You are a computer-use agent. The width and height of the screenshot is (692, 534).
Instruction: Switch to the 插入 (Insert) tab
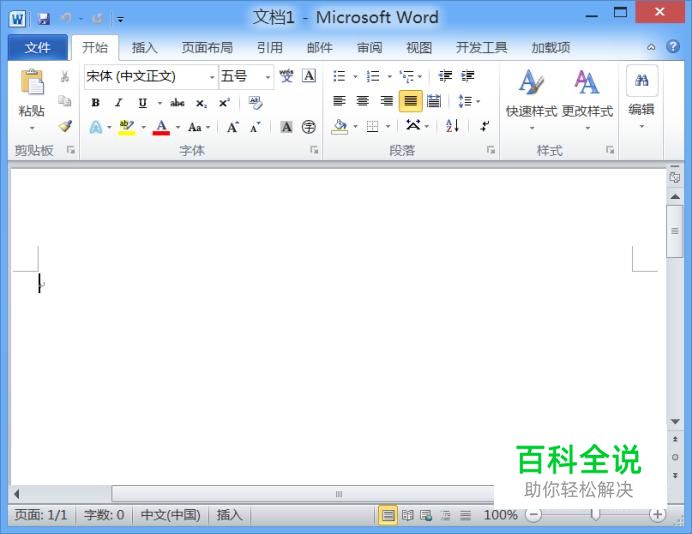pyautogui.click(x=145, y=47)
